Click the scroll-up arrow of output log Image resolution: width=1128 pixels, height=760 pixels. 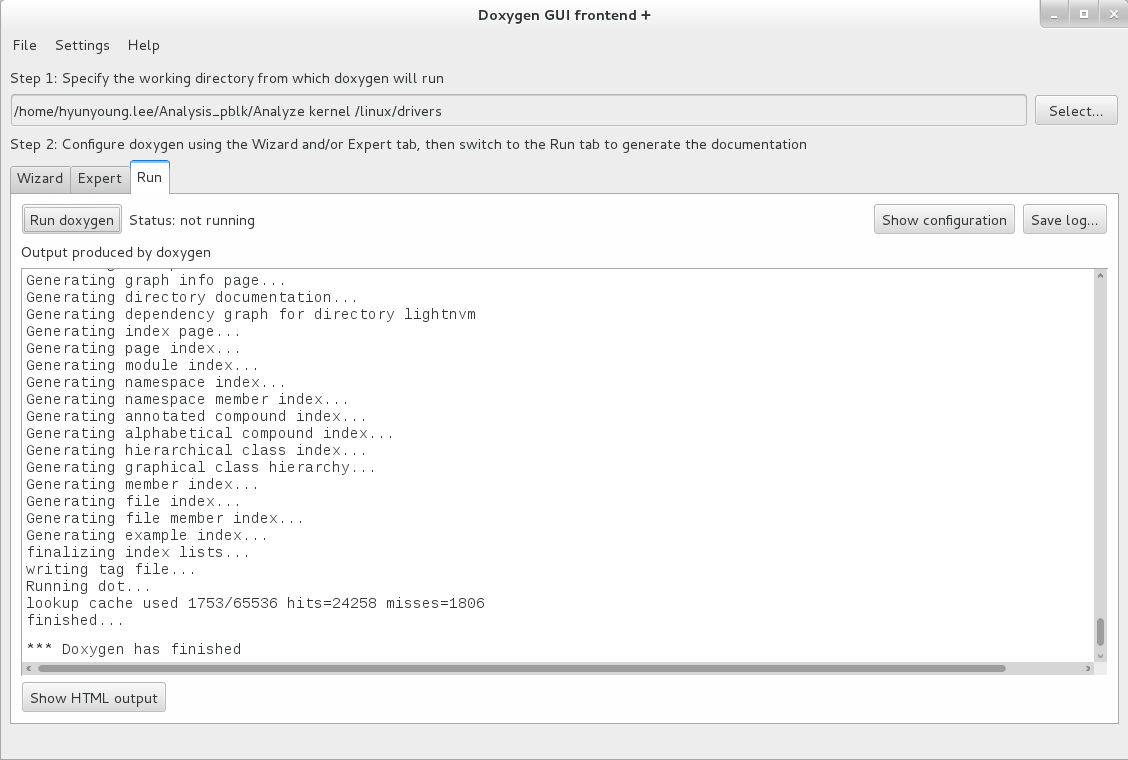coord(1100,276)
